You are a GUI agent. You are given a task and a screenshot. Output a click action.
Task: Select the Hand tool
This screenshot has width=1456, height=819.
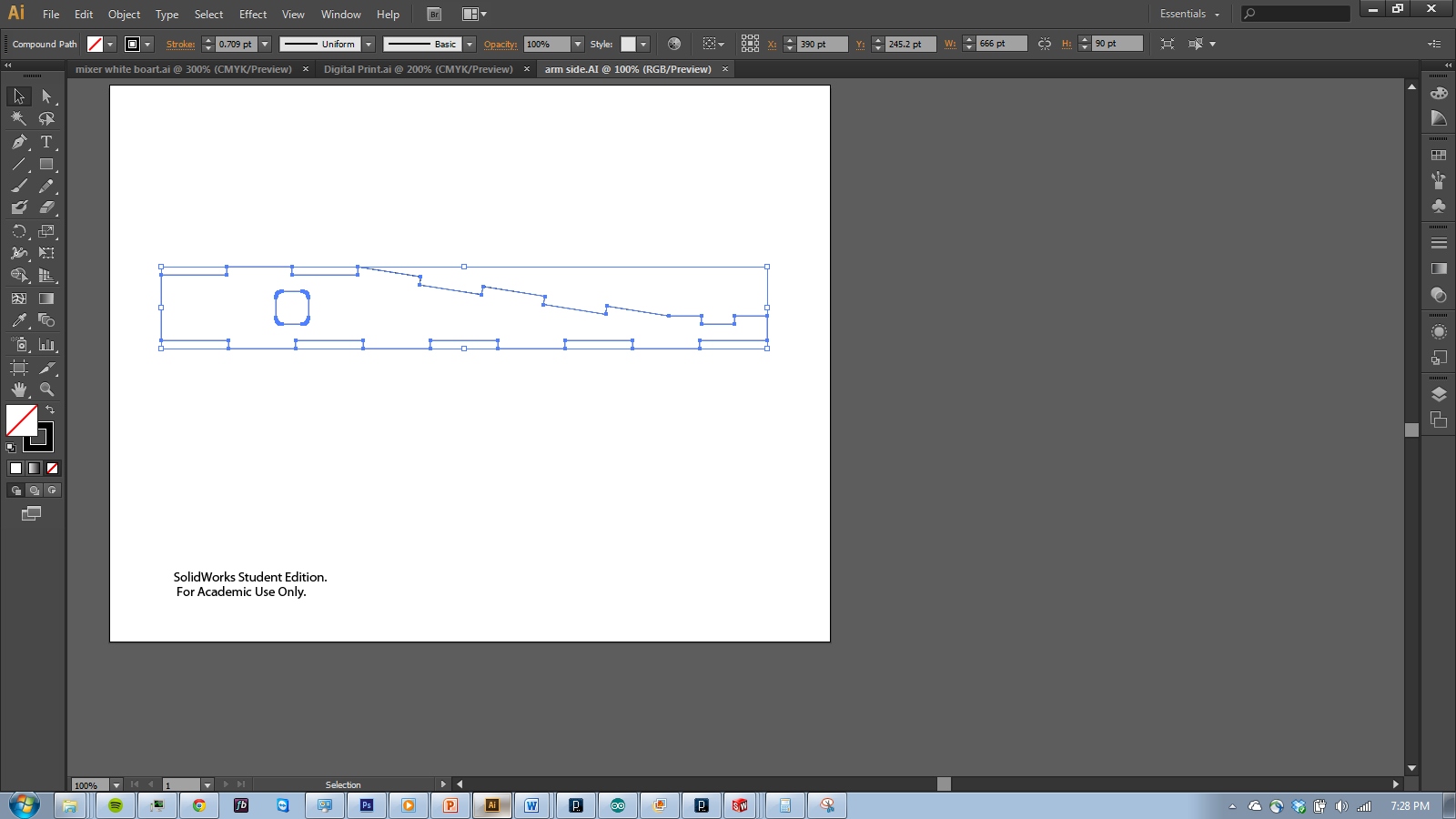pyautogui.click(x=19, y=389)
